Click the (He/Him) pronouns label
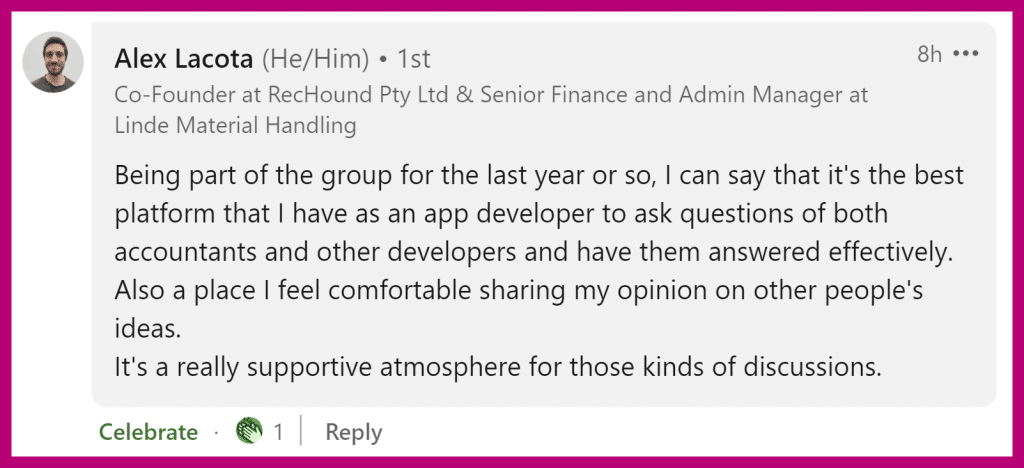Screen dimensions: 1024x468 coord(315,60)
